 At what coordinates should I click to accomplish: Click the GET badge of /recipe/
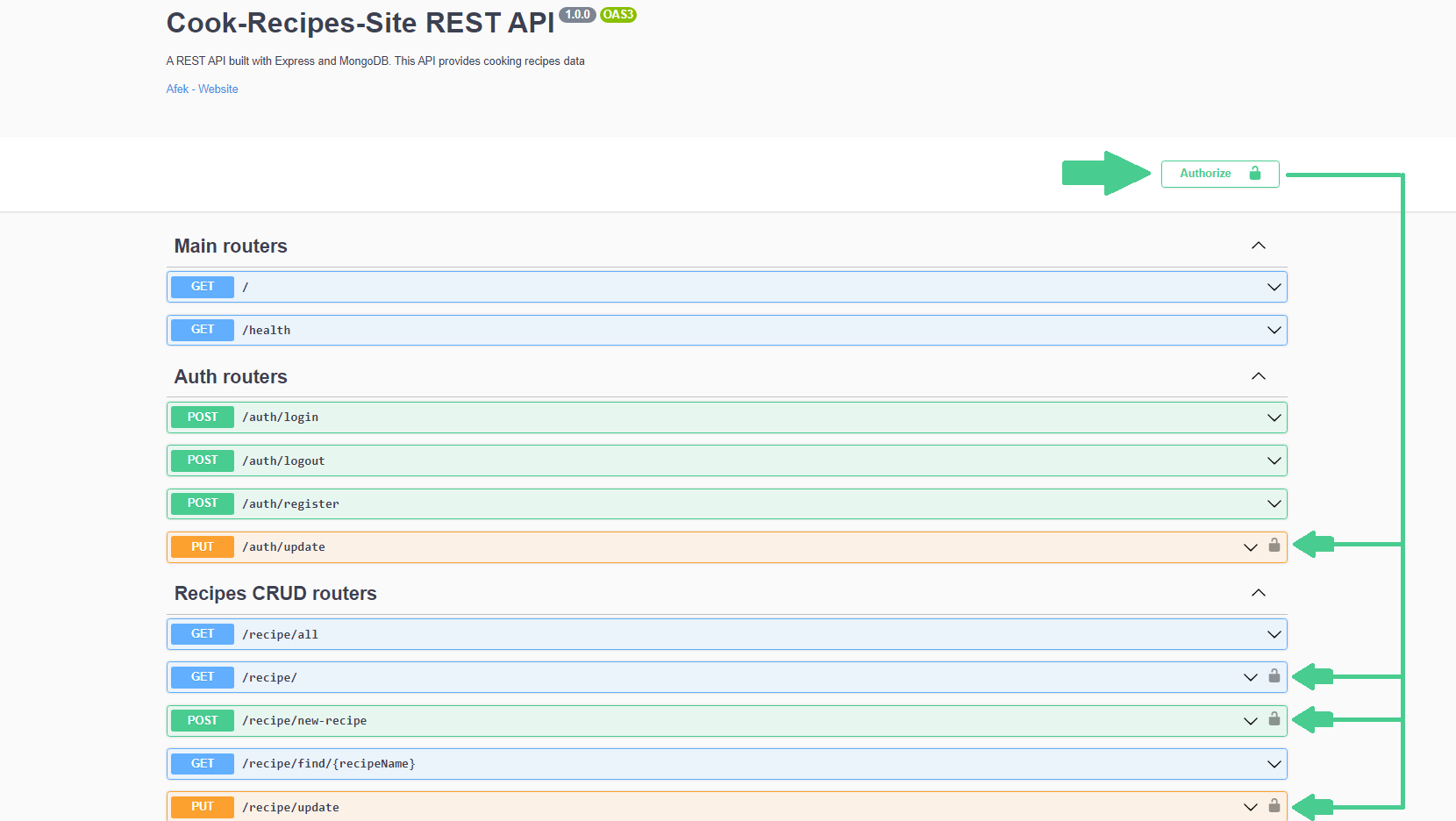(x=203, y=677)
